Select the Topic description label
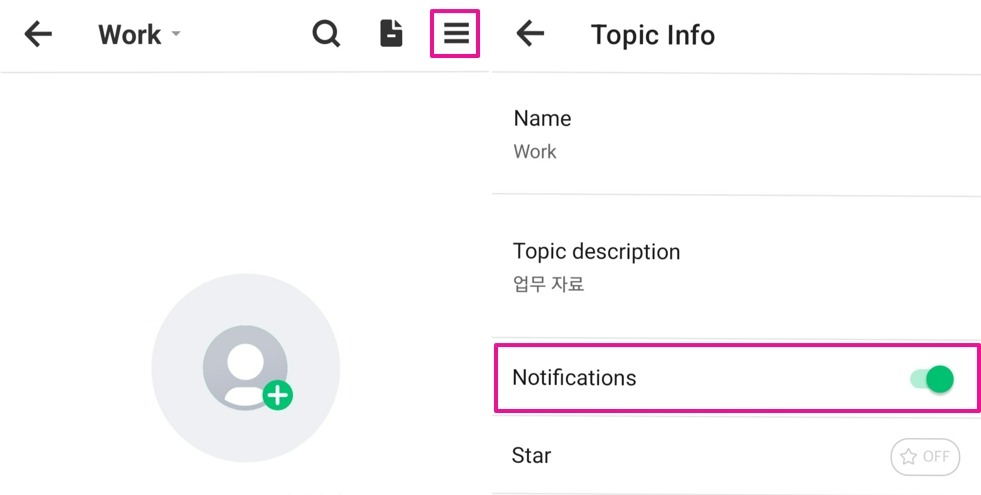This screenshot has width=981, height=495. tap(596, 251)
